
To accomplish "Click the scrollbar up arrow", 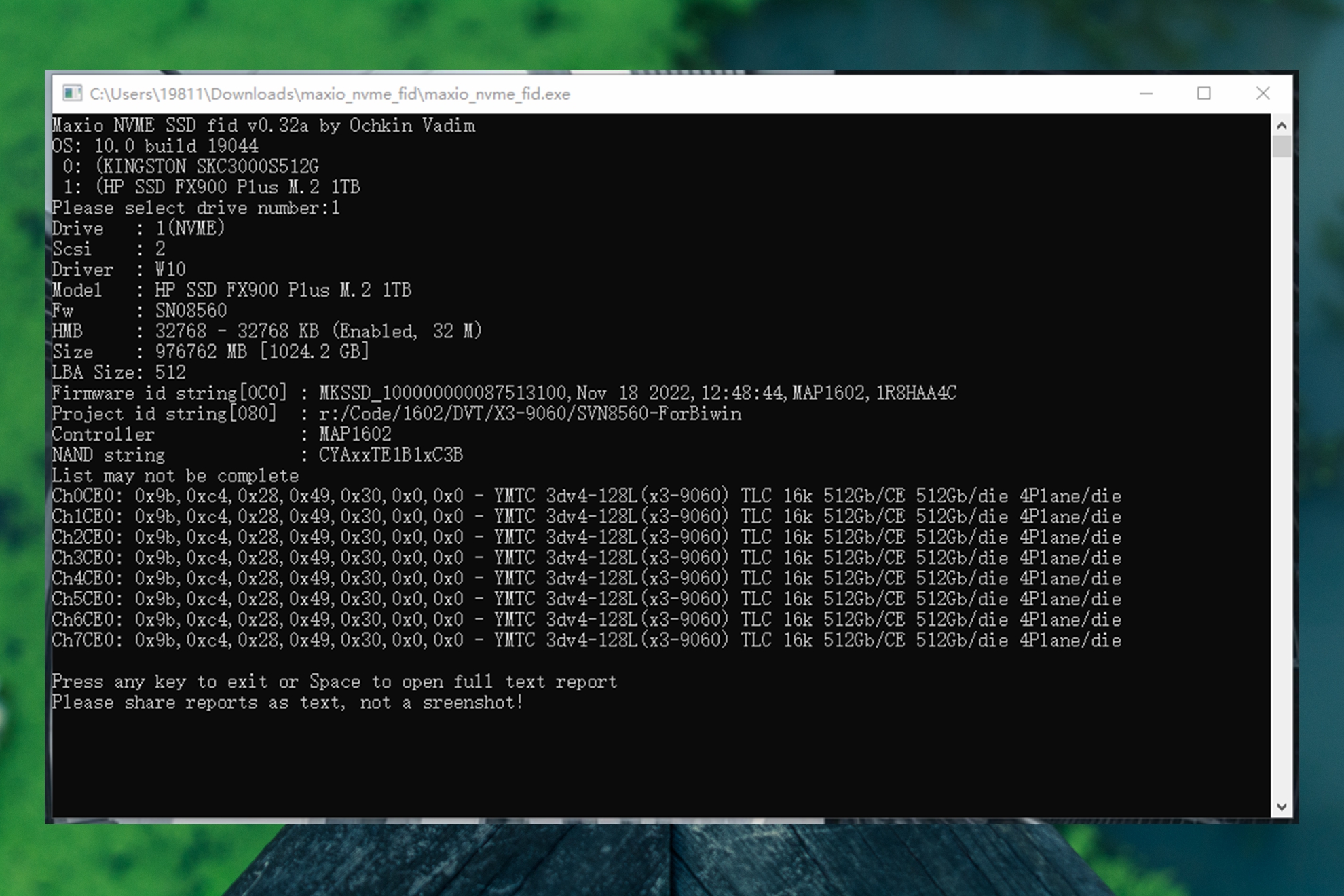I will [1282, 126].
